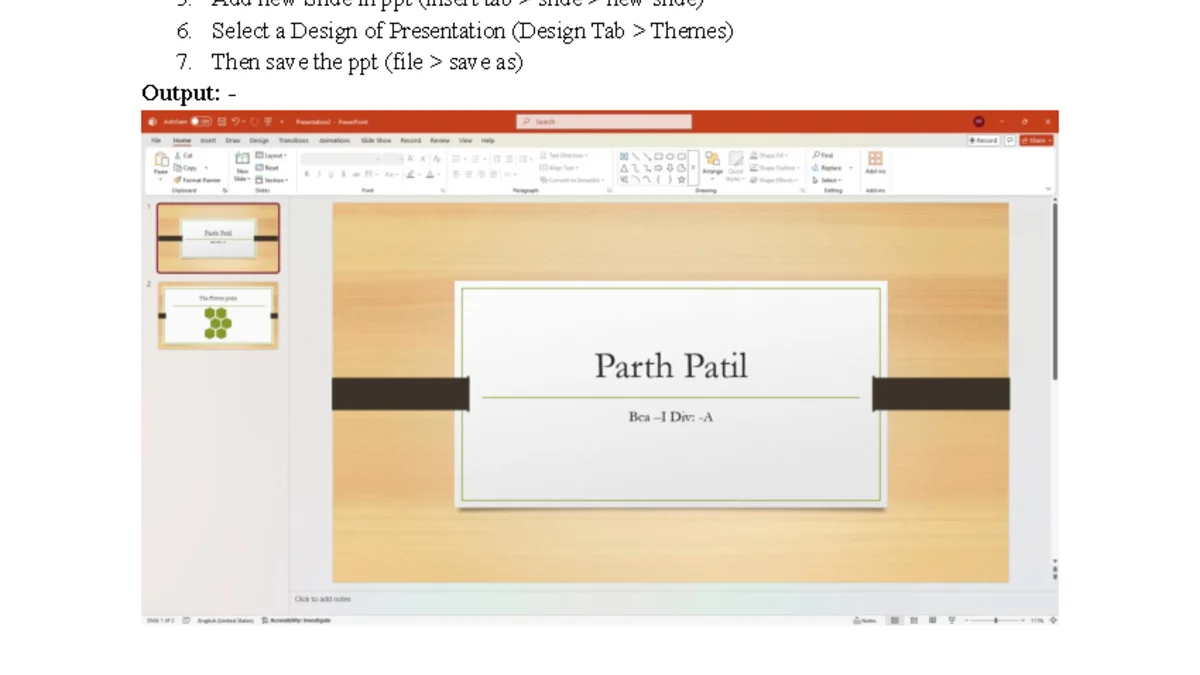Toggle the Notes pane from the status bar
This screenshot has height=675, width=1200.
pos(865,620)
